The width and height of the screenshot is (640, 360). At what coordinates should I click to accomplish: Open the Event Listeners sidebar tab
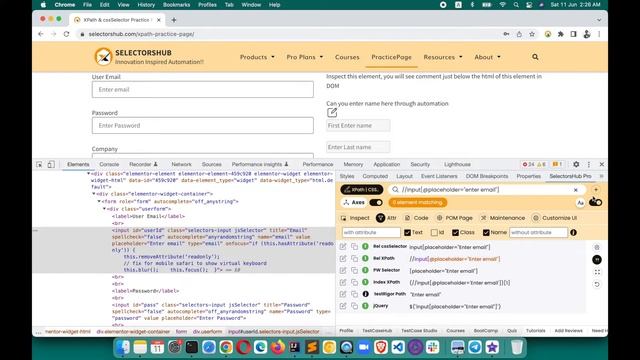[x=439, y=176]
